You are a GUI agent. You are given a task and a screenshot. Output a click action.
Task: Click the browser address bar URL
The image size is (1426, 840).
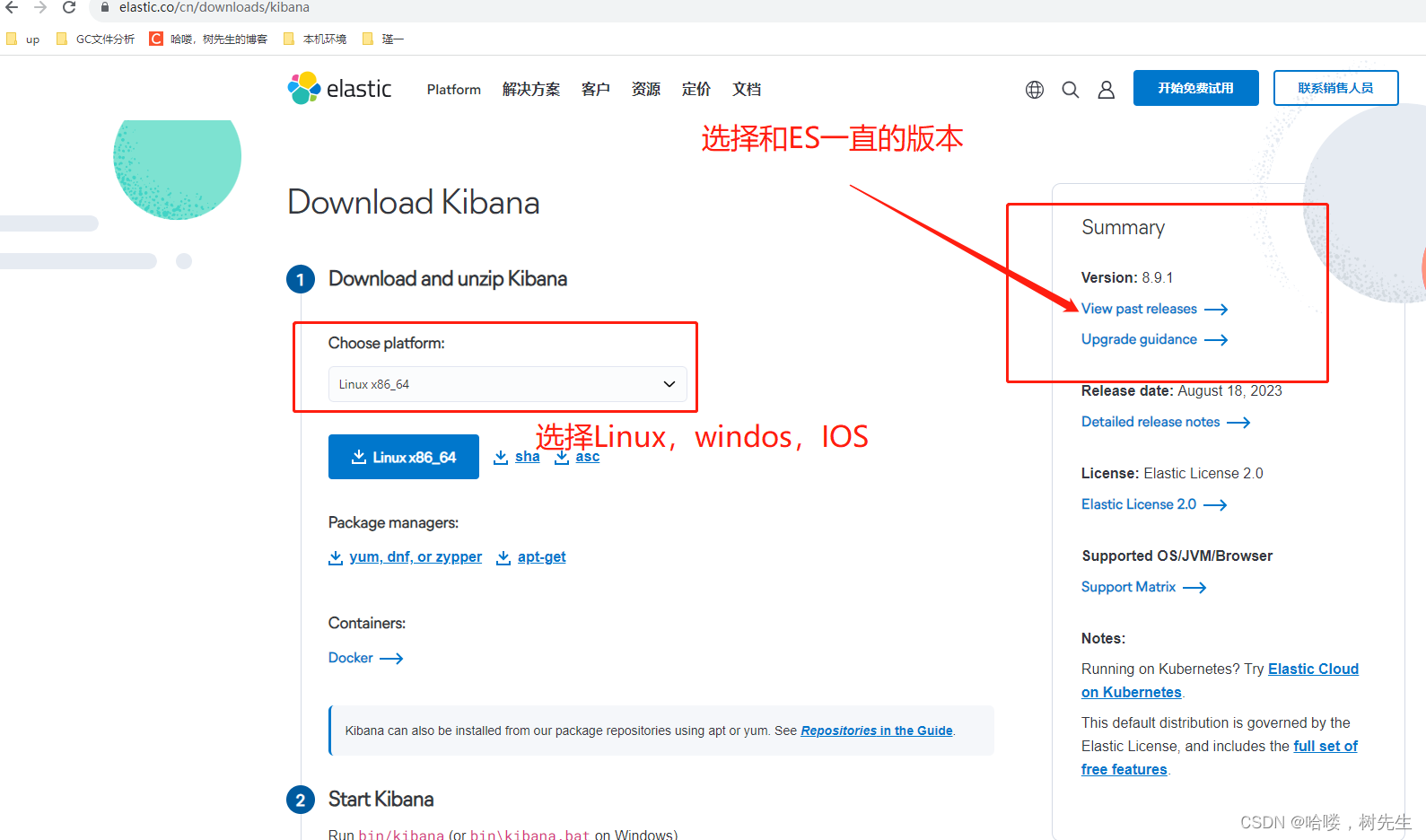214,7
